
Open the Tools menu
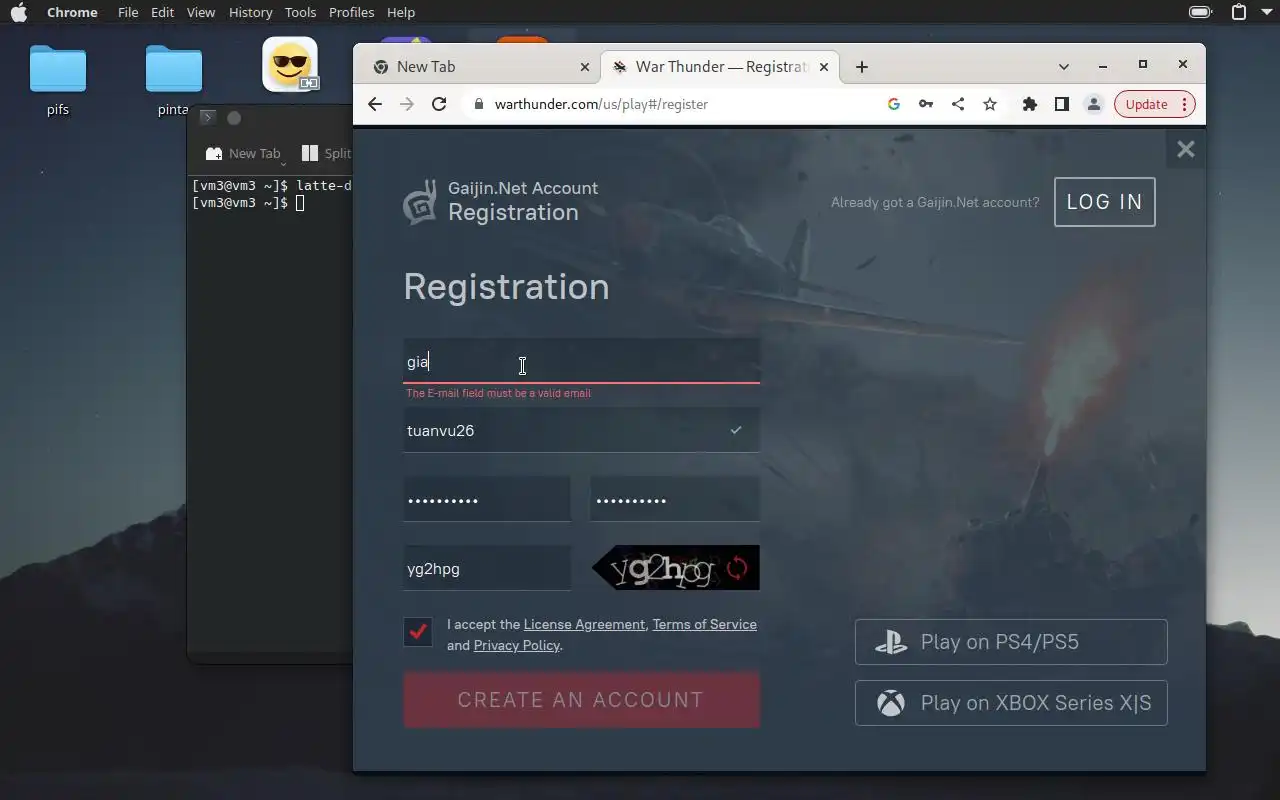tap(300, 12)
